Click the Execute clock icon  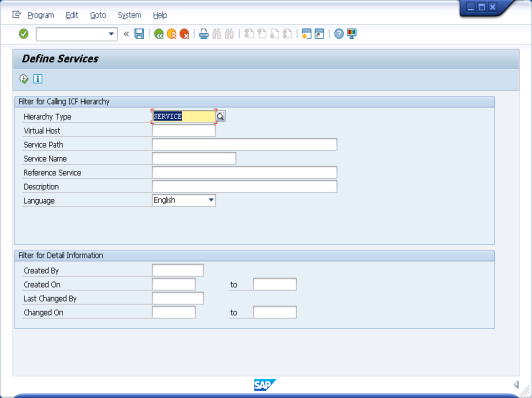[24, 79]
